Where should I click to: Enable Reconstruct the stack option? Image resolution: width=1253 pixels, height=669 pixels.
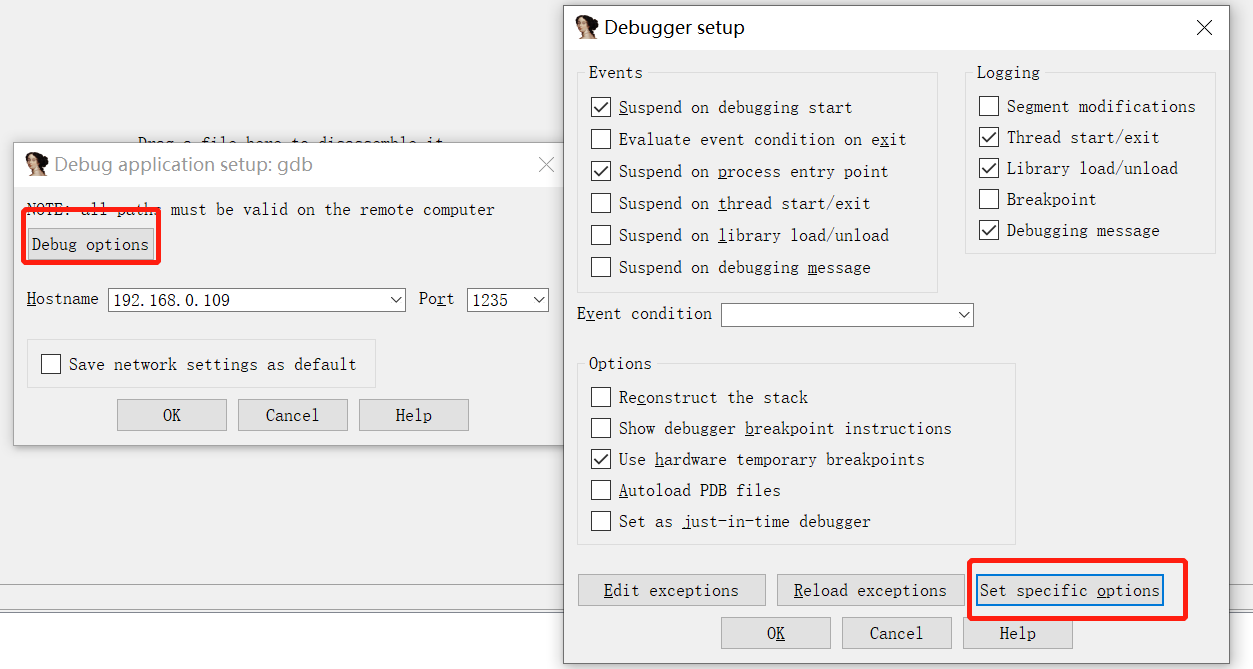601,397
